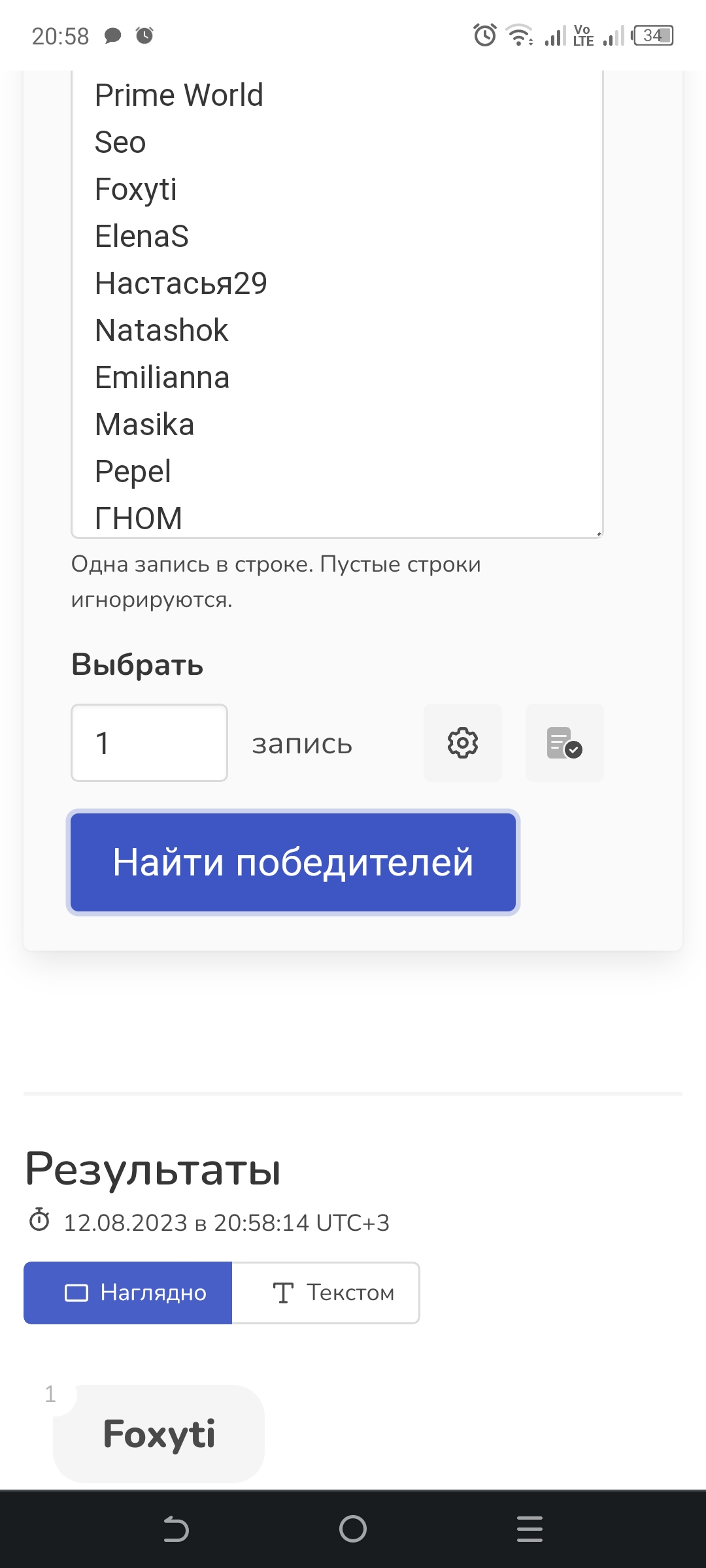Click the Pepel entry in the textarea

click(x=133, y=472)
